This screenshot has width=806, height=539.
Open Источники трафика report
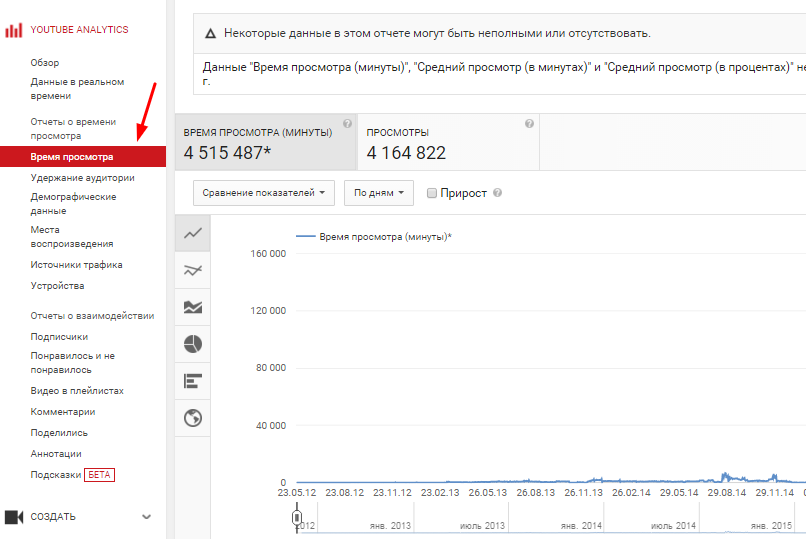(x=76, y=265)
